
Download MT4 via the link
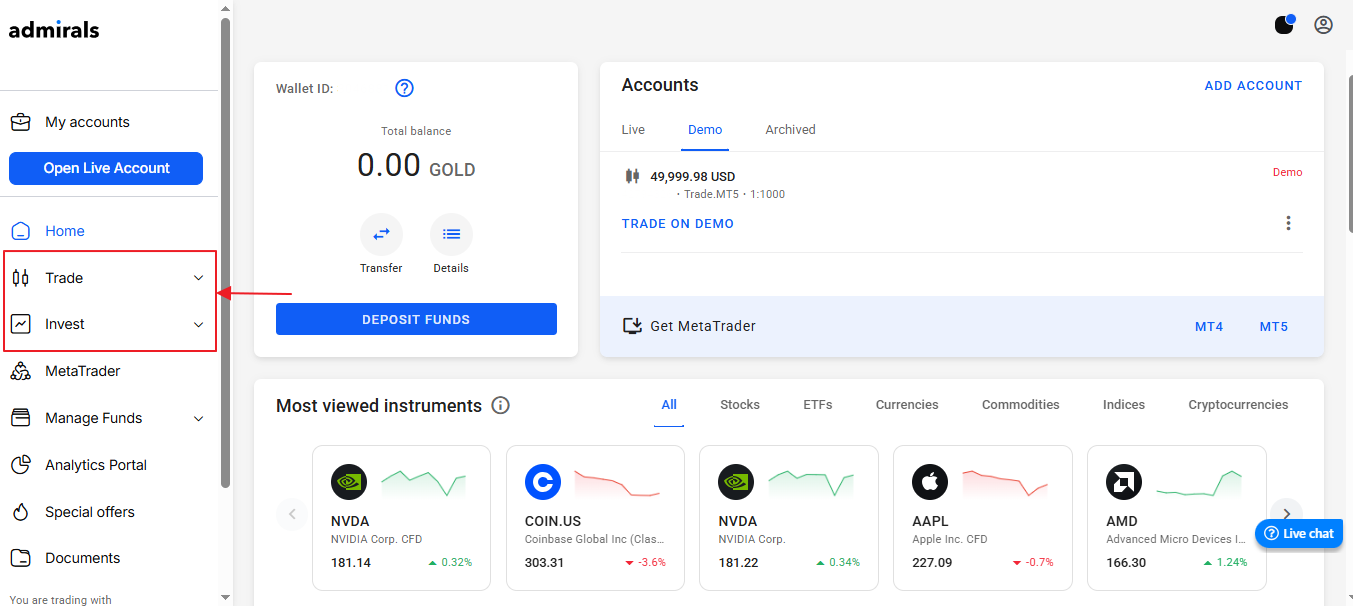pos(1209,326)
